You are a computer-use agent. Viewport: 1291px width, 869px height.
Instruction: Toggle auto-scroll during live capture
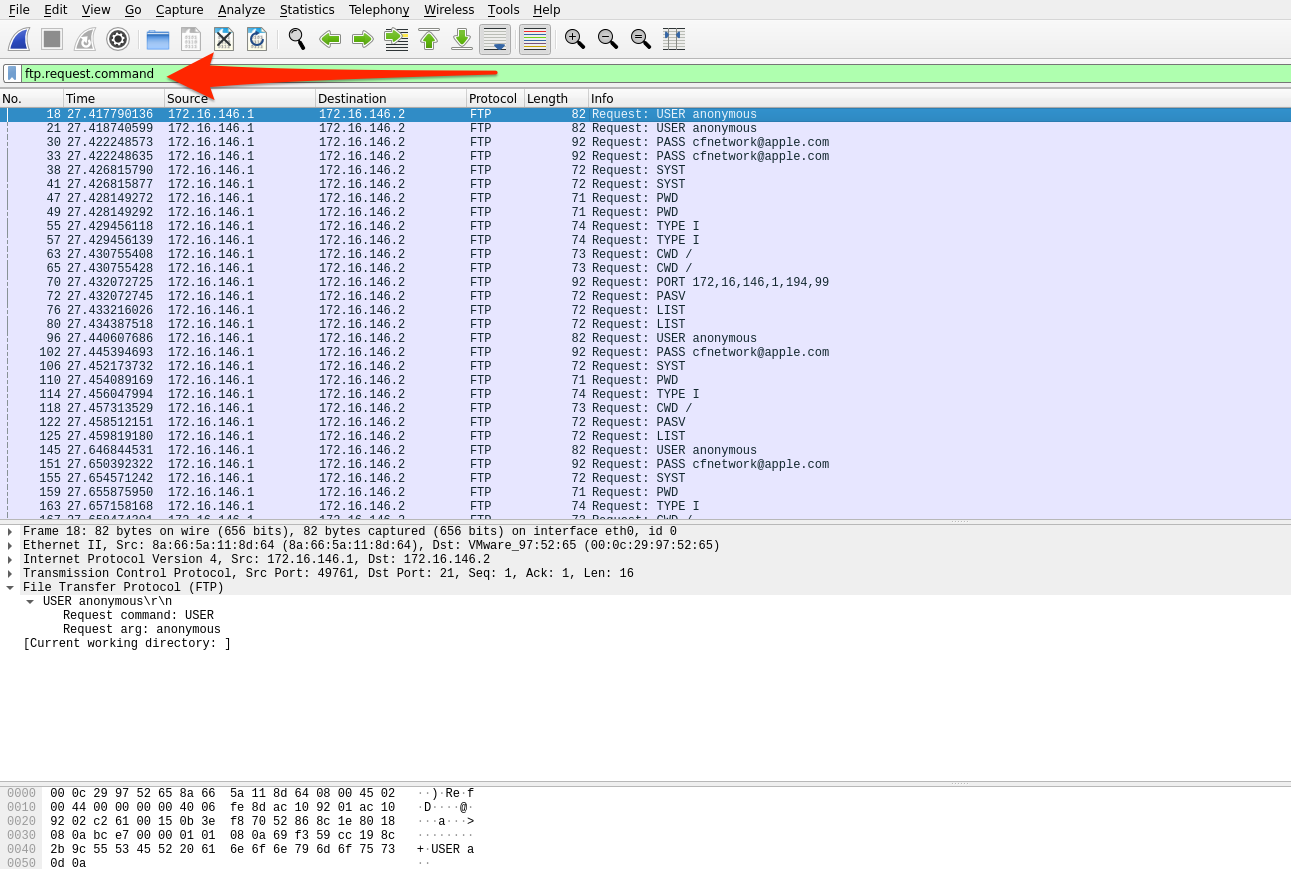(x=495, y=39)
